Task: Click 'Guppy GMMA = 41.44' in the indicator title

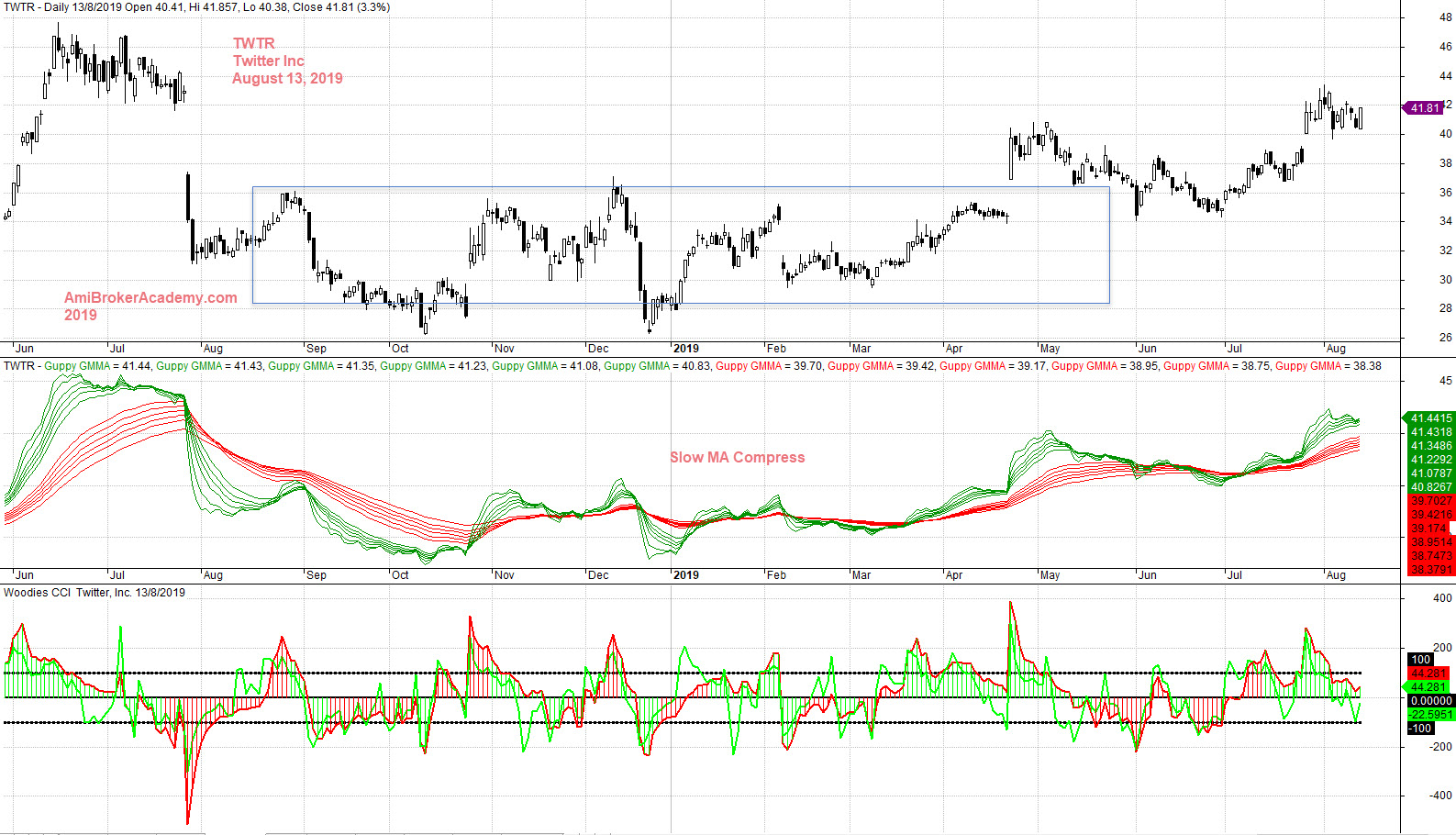Action: tap(97, 366)
